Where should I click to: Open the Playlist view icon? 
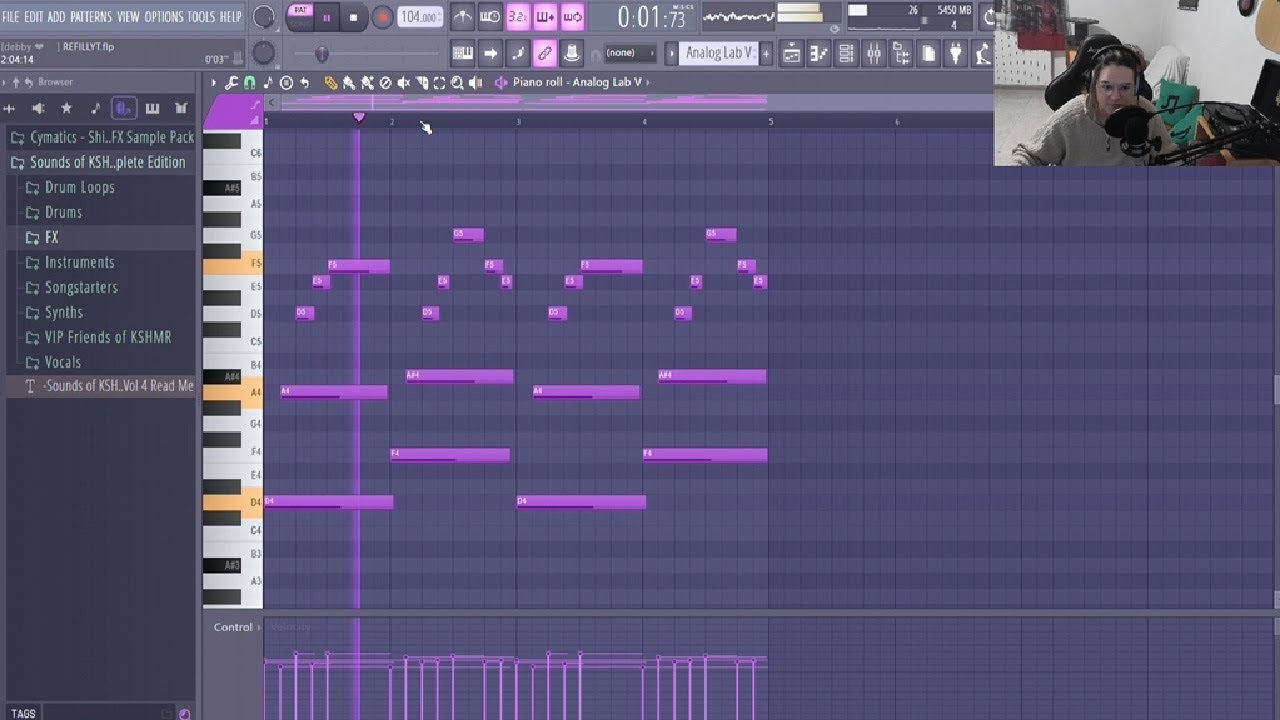(x=791, y=53)
